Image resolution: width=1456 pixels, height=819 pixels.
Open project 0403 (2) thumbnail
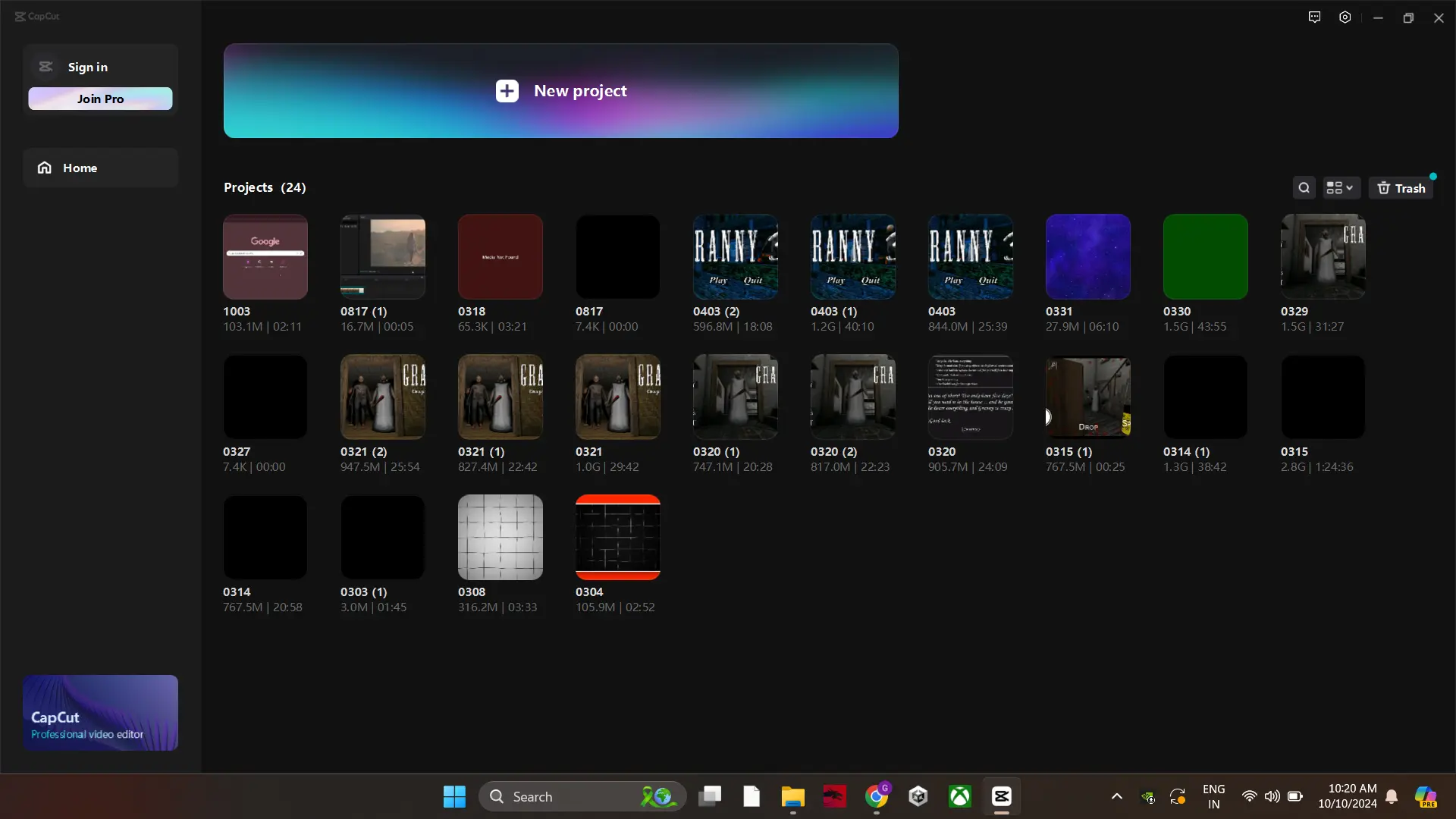(x=736, y=256)
